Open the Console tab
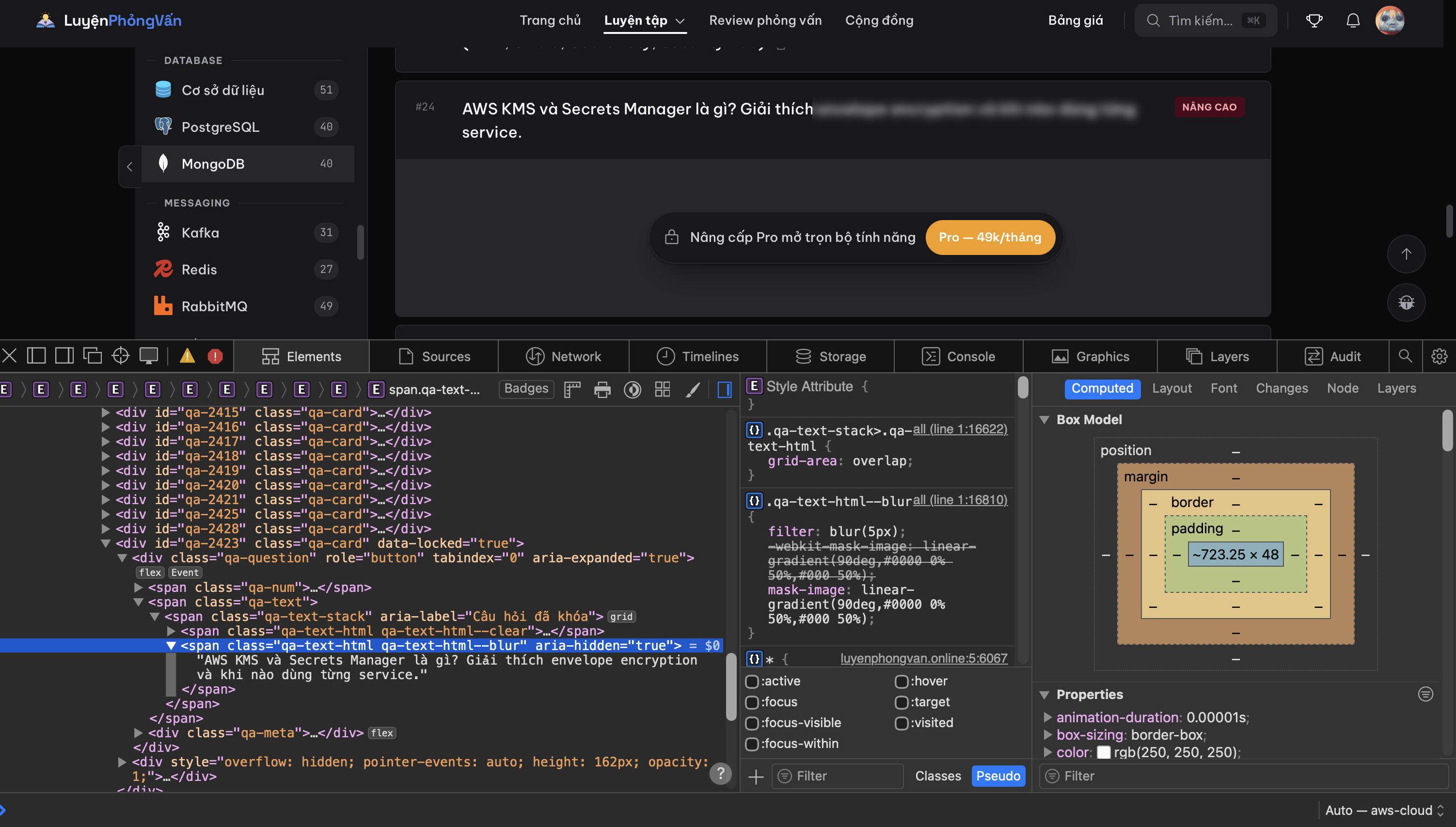 click(959, 357)
